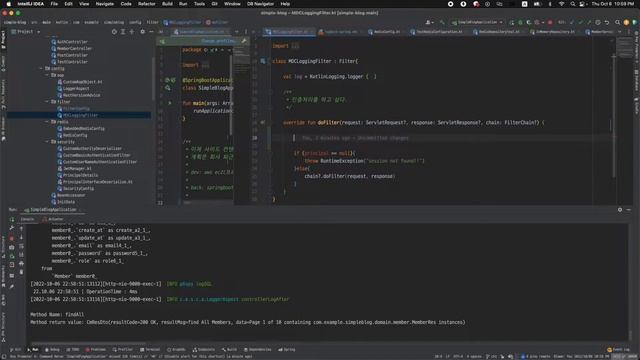This screenshot has height=360, width=640.
Task: Toggle soft-wrap in console toolbar
Action: 21,246
